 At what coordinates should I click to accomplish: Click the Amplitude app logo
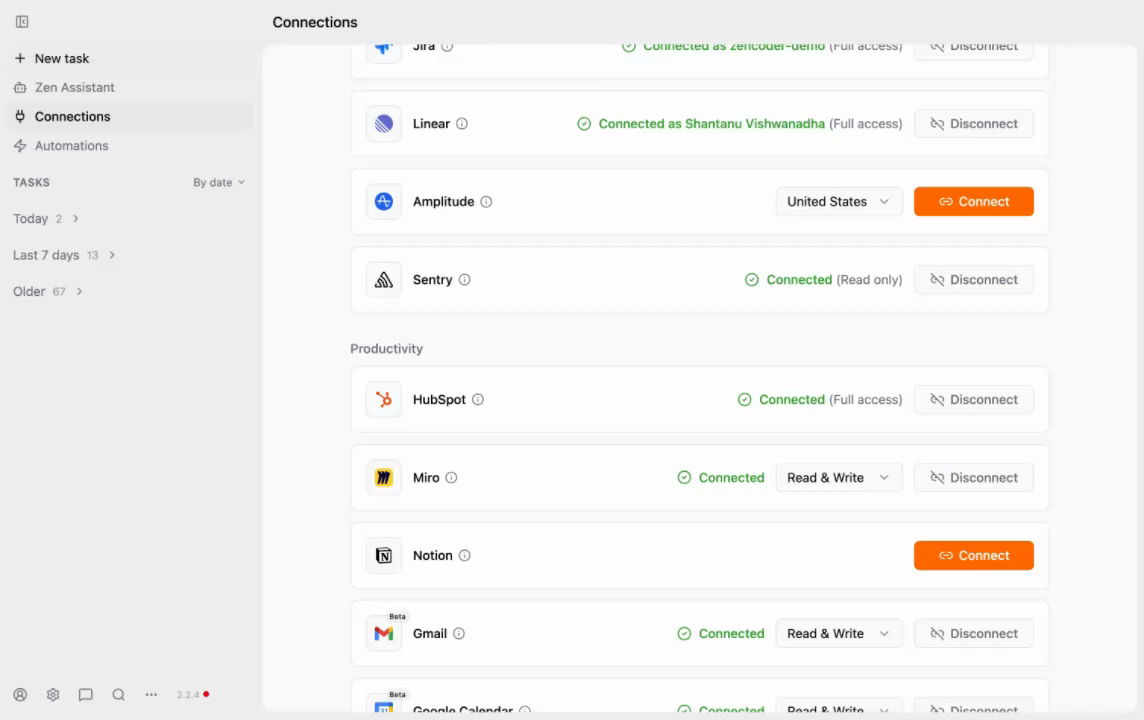click(384, 201)
